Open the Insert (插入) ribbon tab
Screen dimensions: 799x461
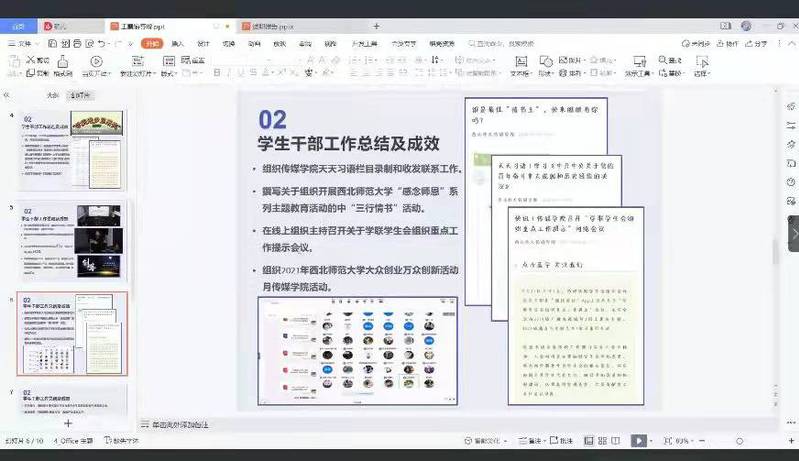[177, 43]
